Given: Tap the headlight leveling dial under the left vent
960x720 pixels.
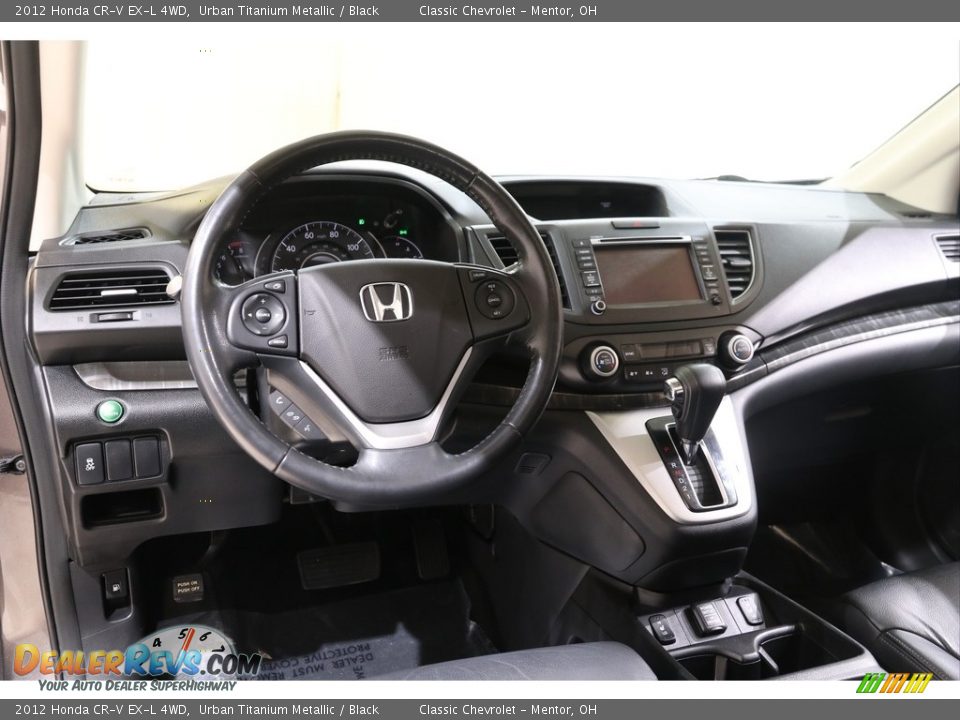Looking at the screenshot, I should pos(114,317).
